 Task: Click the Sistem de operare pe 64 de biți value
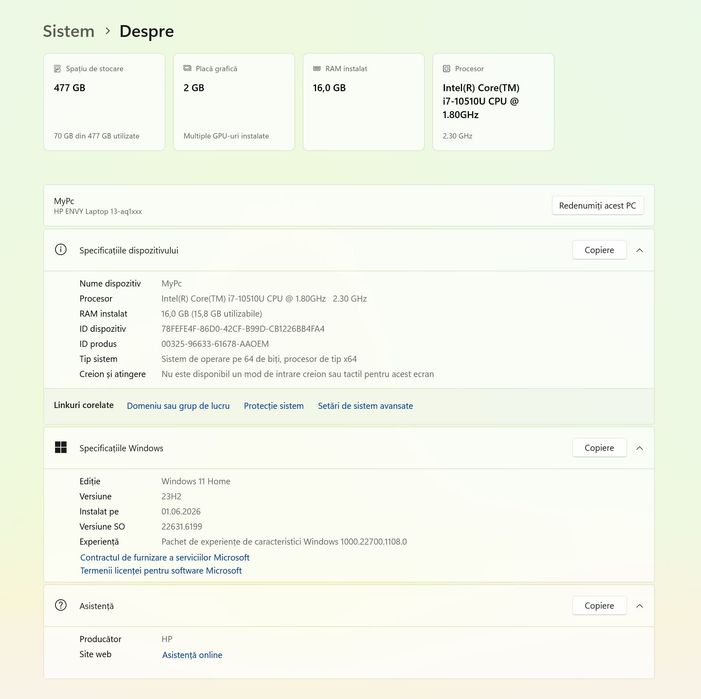point(259,359)
